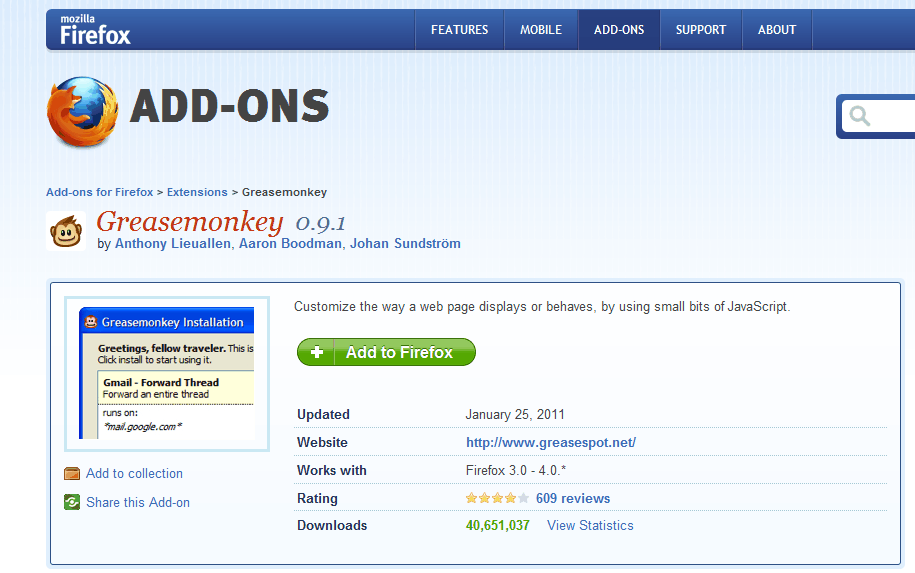Open the Greasemonkey Installation screenshot thumbnail

(167, 373)
